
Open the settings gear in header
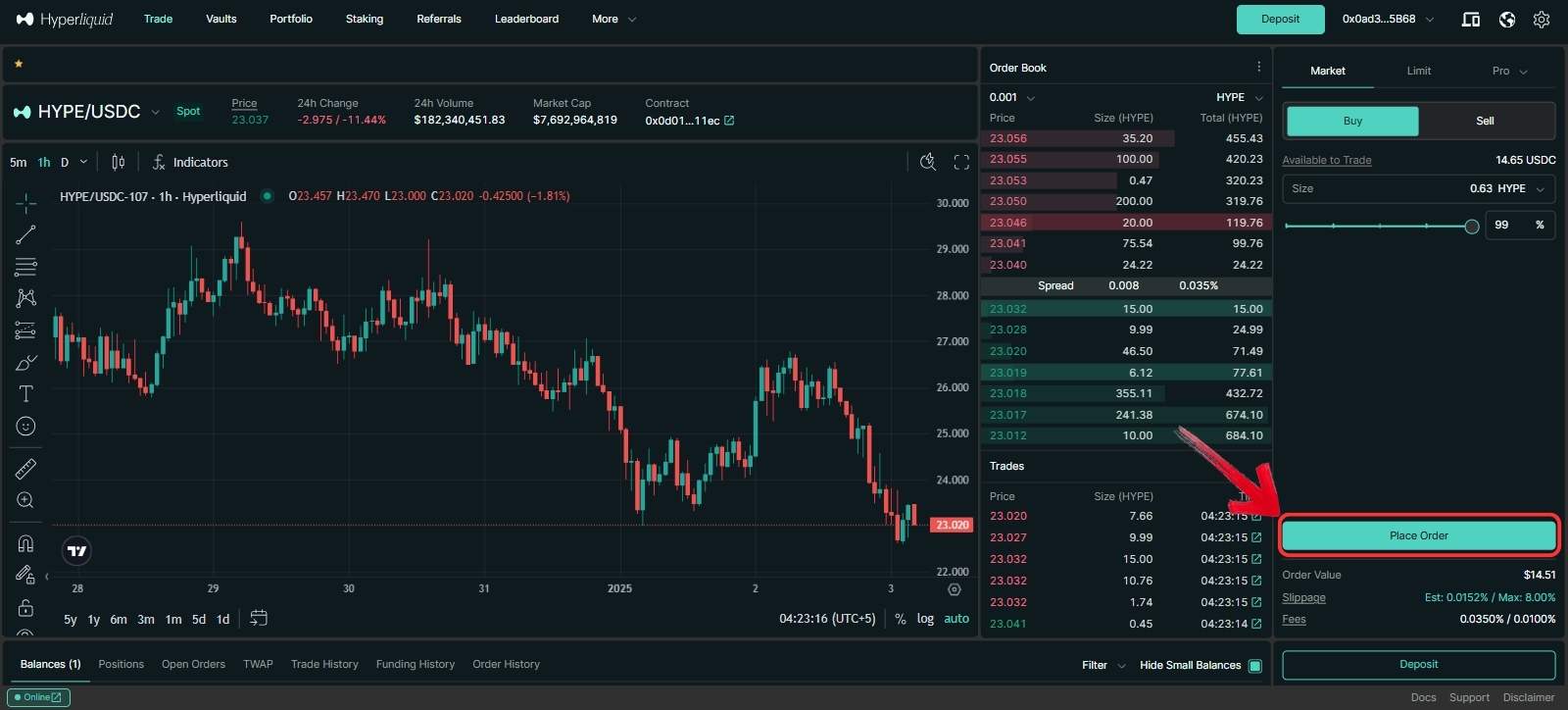pyautogui.click(x=1542, y=19)
